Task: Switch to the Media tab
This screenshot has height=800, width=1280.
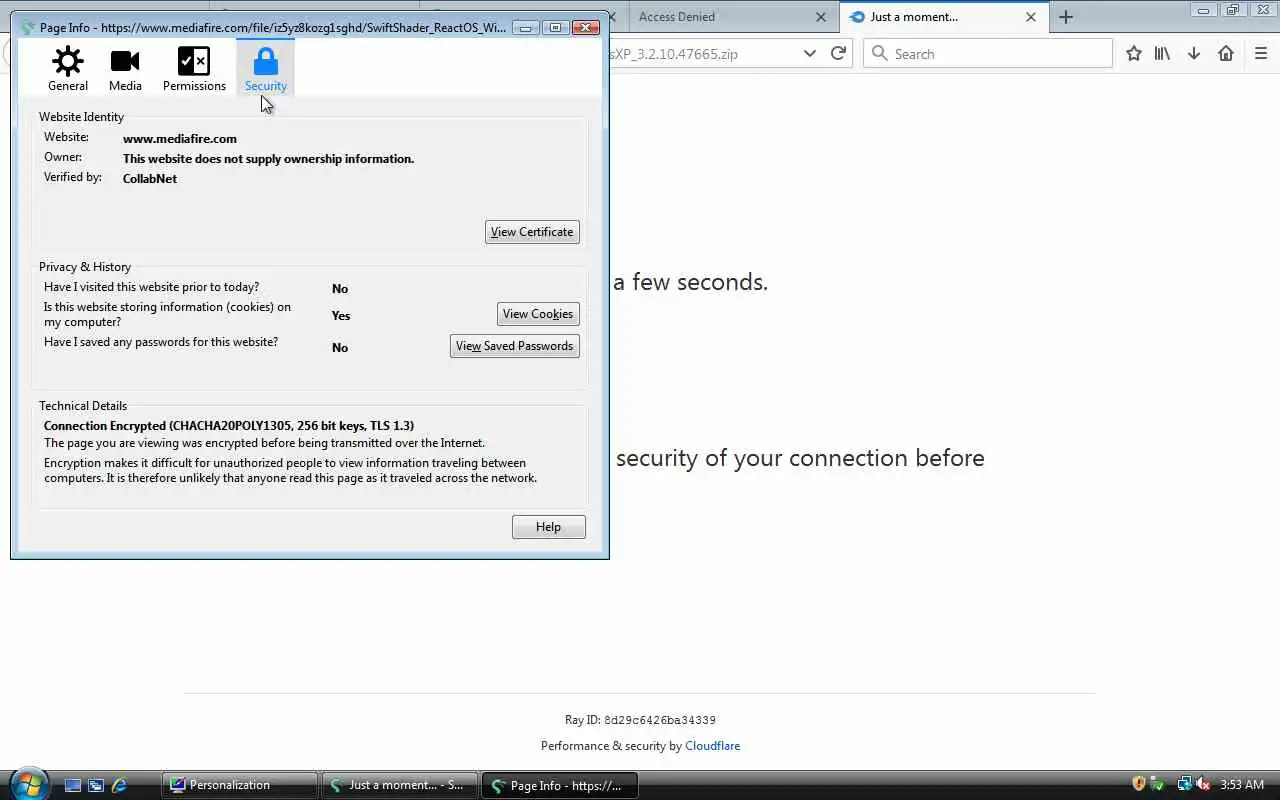Action: pyautogui.click(x=125, y=69)
